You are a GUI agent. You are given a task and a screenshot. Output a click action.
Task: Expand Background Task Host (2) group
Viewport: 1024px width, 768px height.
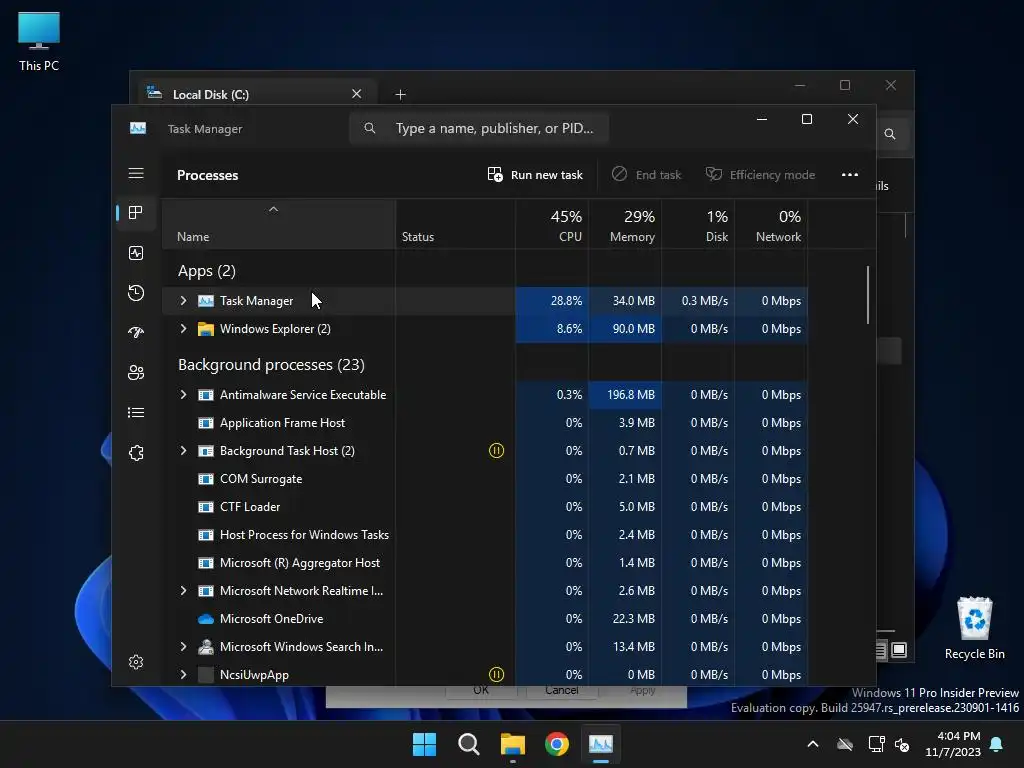point(184,451)
